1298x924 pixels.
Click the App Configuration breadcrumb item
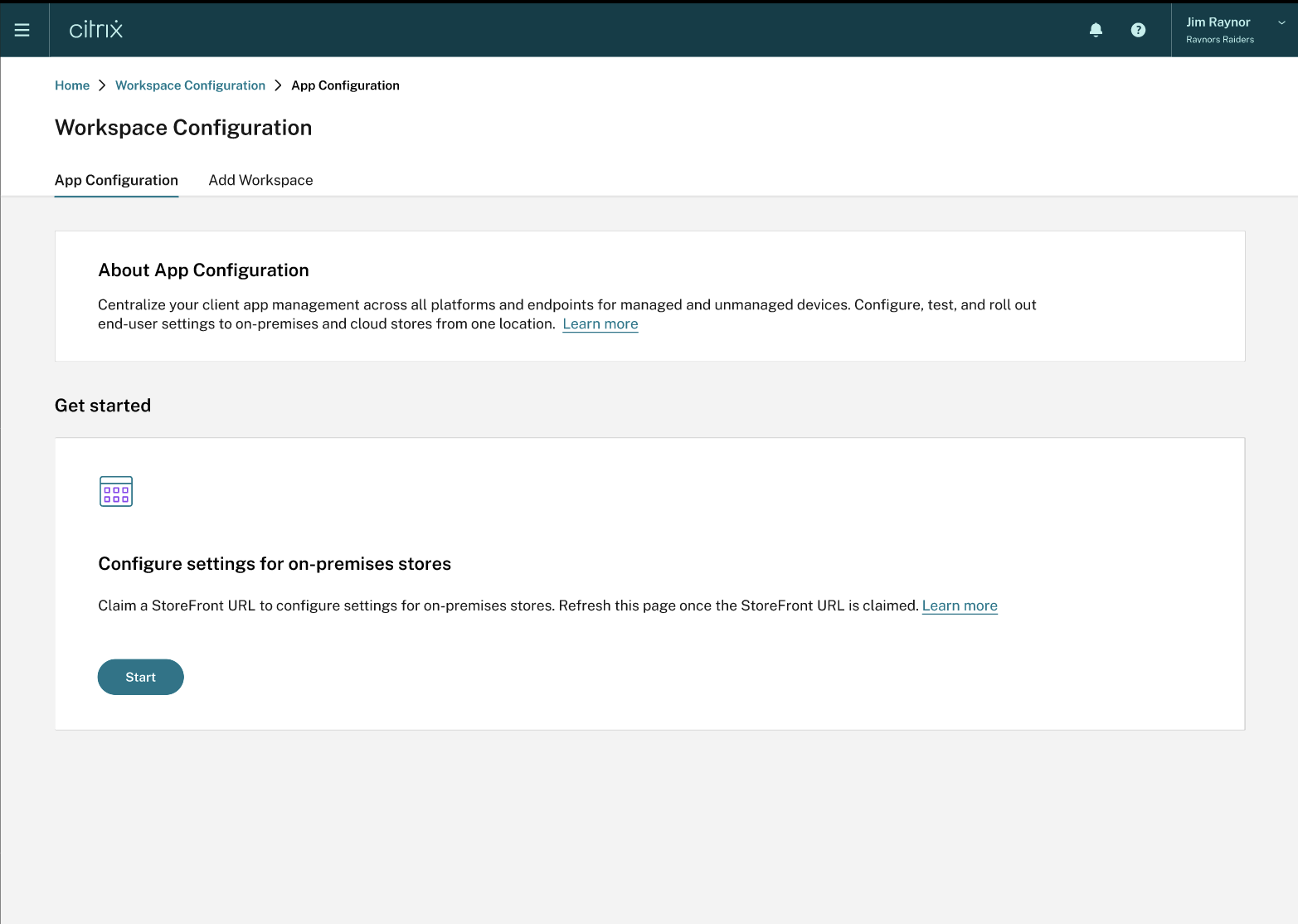coord(345,85)
